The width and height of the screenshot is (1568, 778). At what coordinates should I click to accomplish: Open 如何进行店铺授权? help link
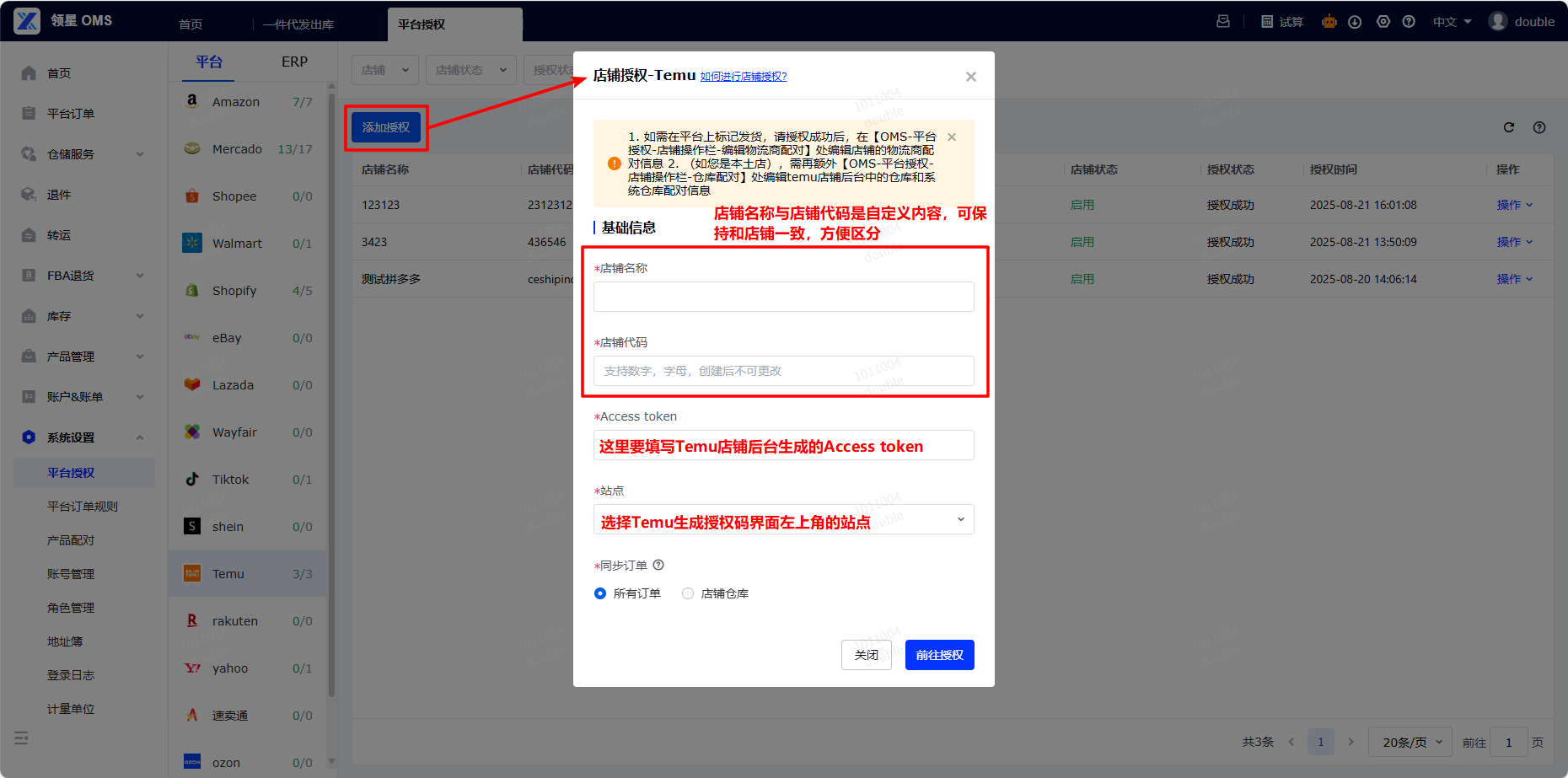(x=744, y=77)
